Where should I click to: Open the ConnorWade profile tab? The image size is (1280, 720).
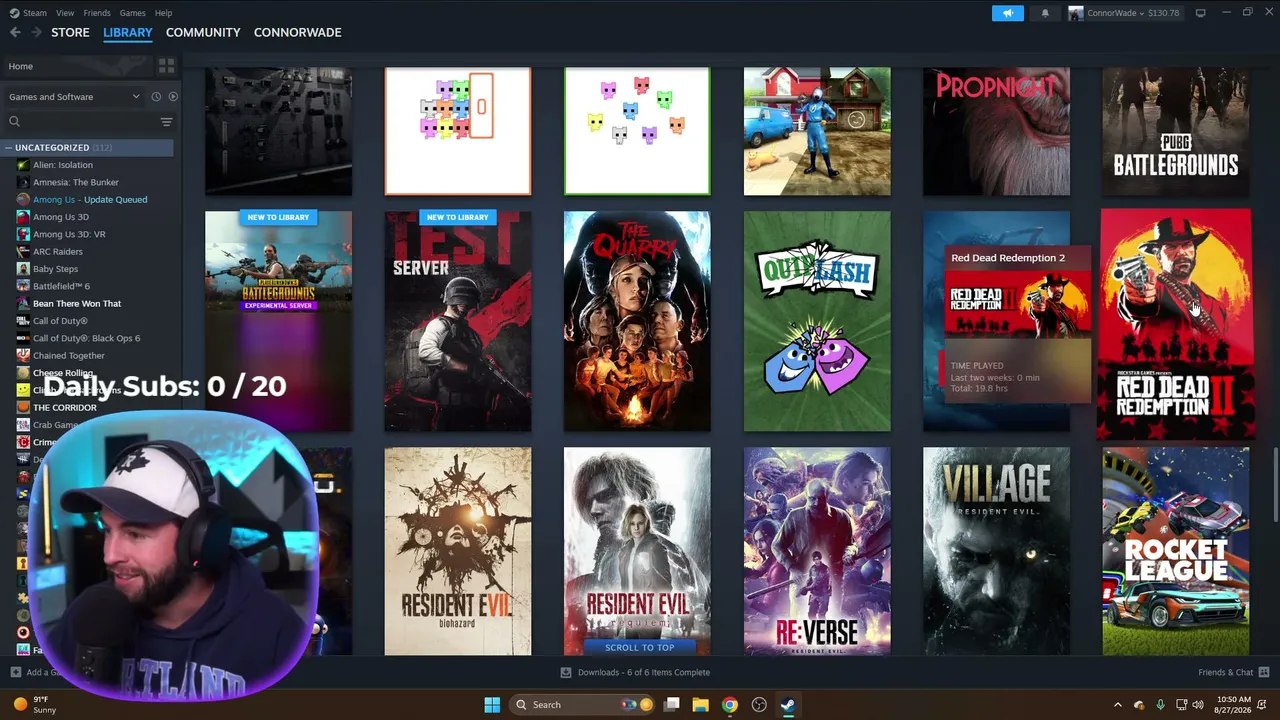click(x=298, y=32)
